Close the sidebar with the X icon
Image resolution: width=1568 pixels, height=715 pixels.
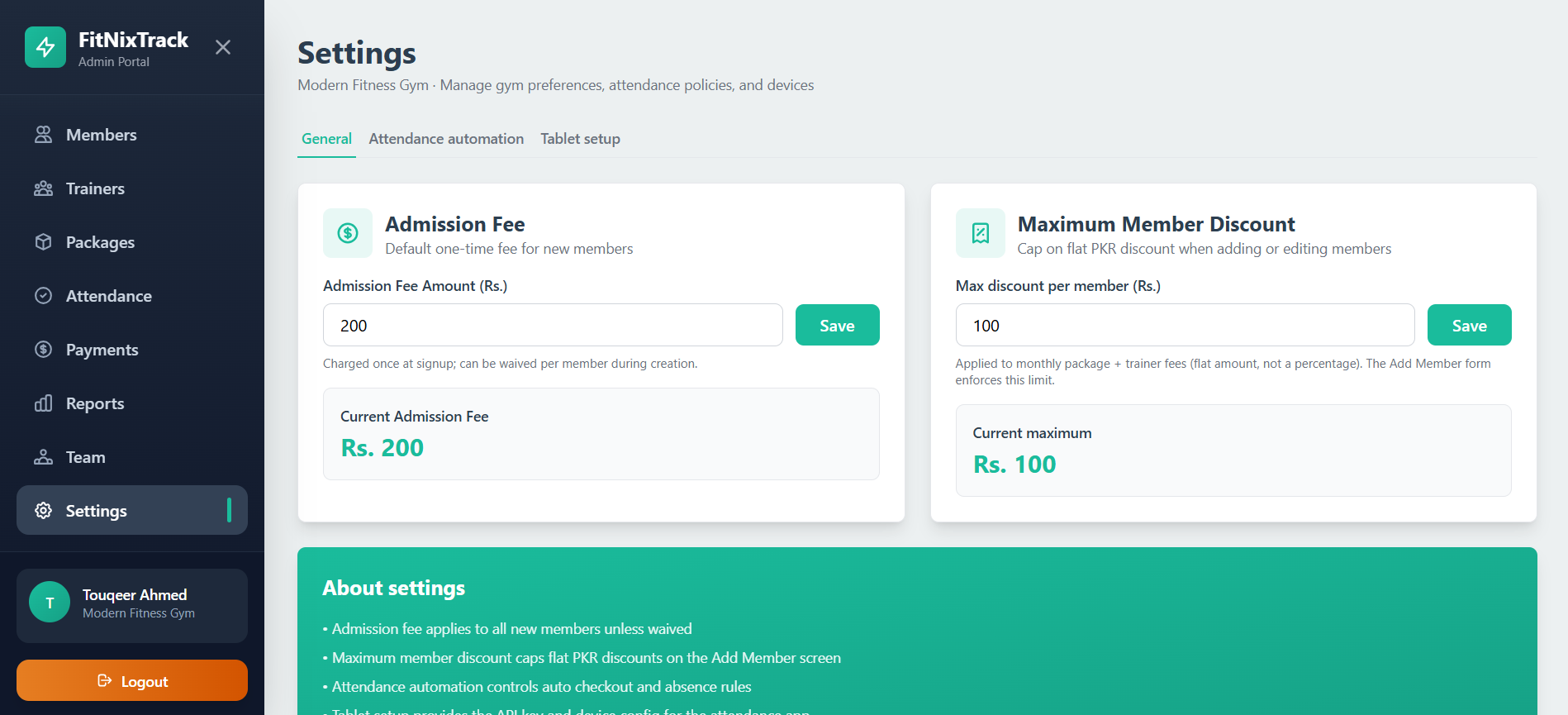223,47
